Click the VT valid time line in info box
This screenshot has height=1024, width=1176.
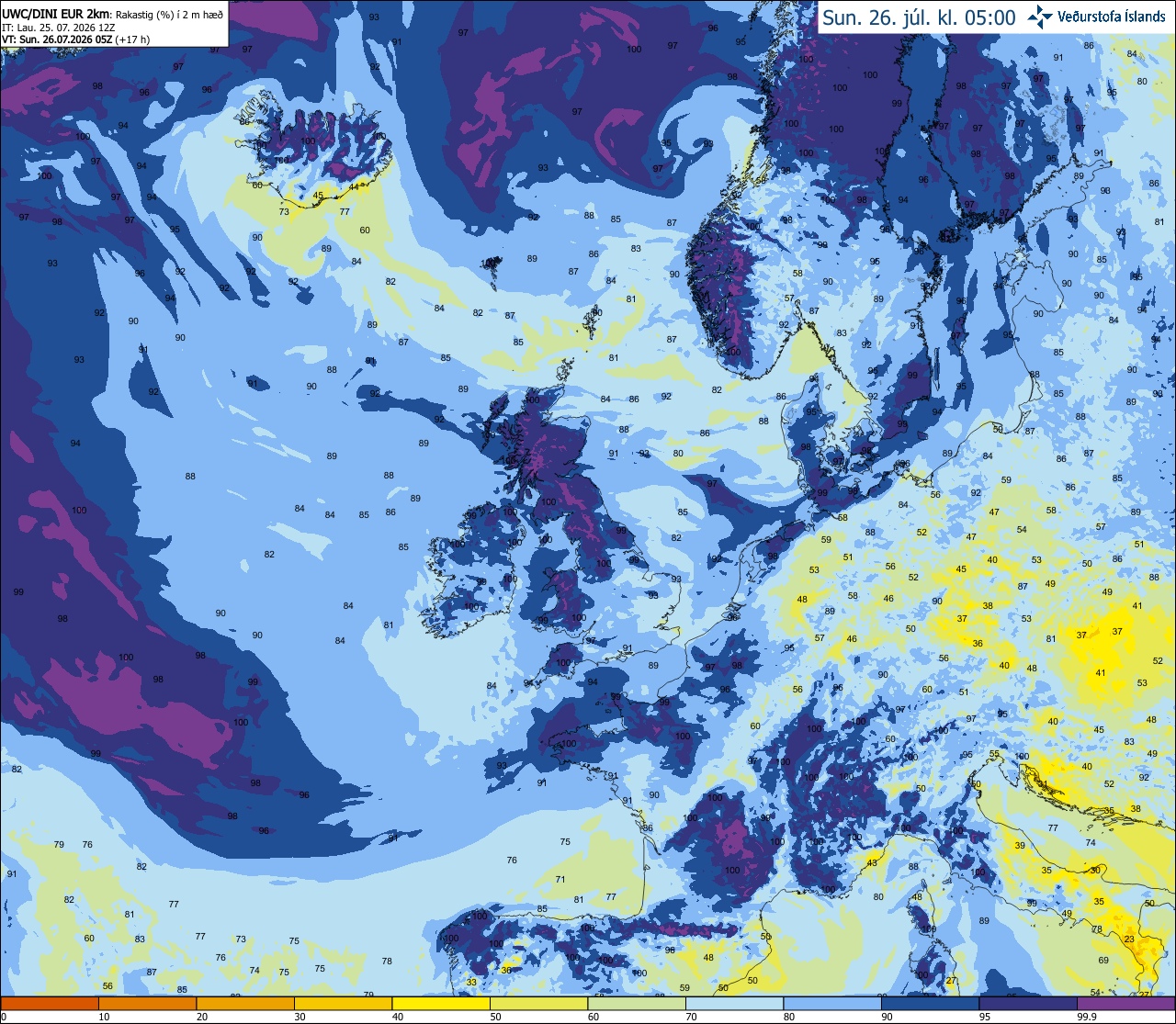pos(76,39)
